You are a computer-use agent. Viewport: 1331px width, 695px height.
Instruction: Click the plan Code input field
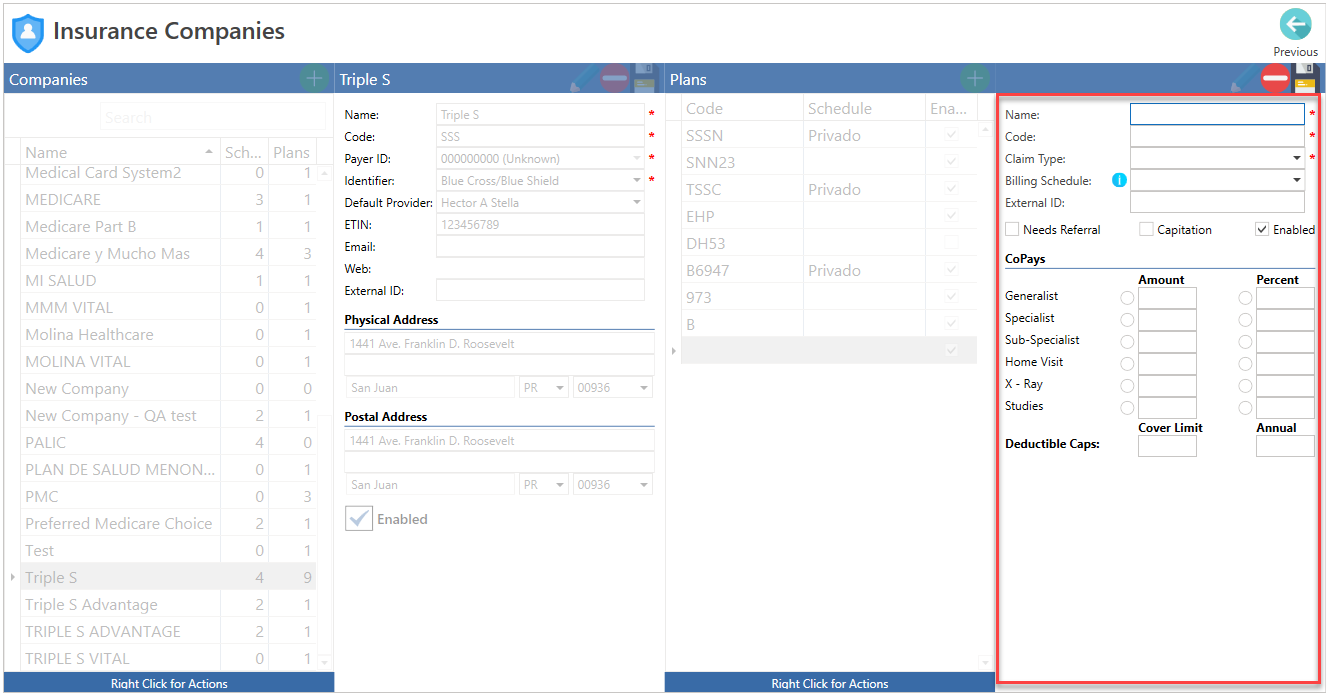pyautogui.click(x=1217, y=136)
